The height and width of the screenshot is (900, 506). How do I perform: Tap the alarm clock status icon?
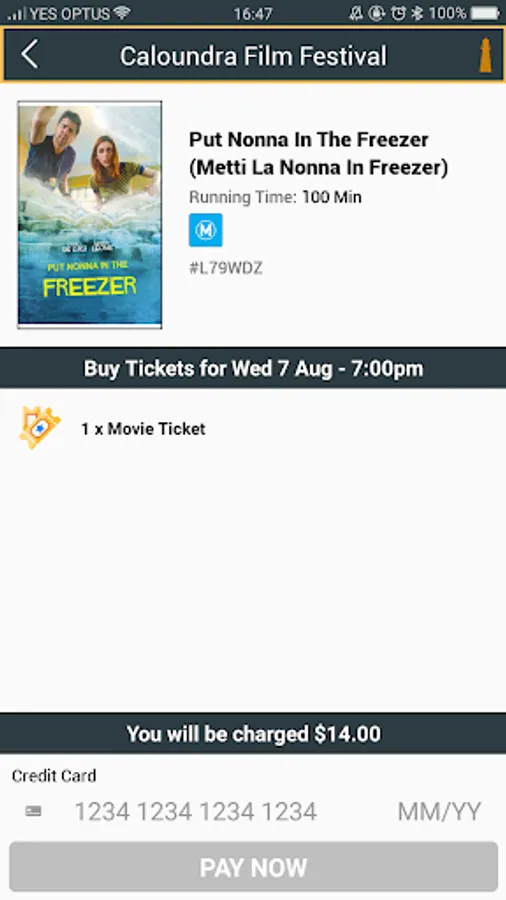tap(398, 13)
